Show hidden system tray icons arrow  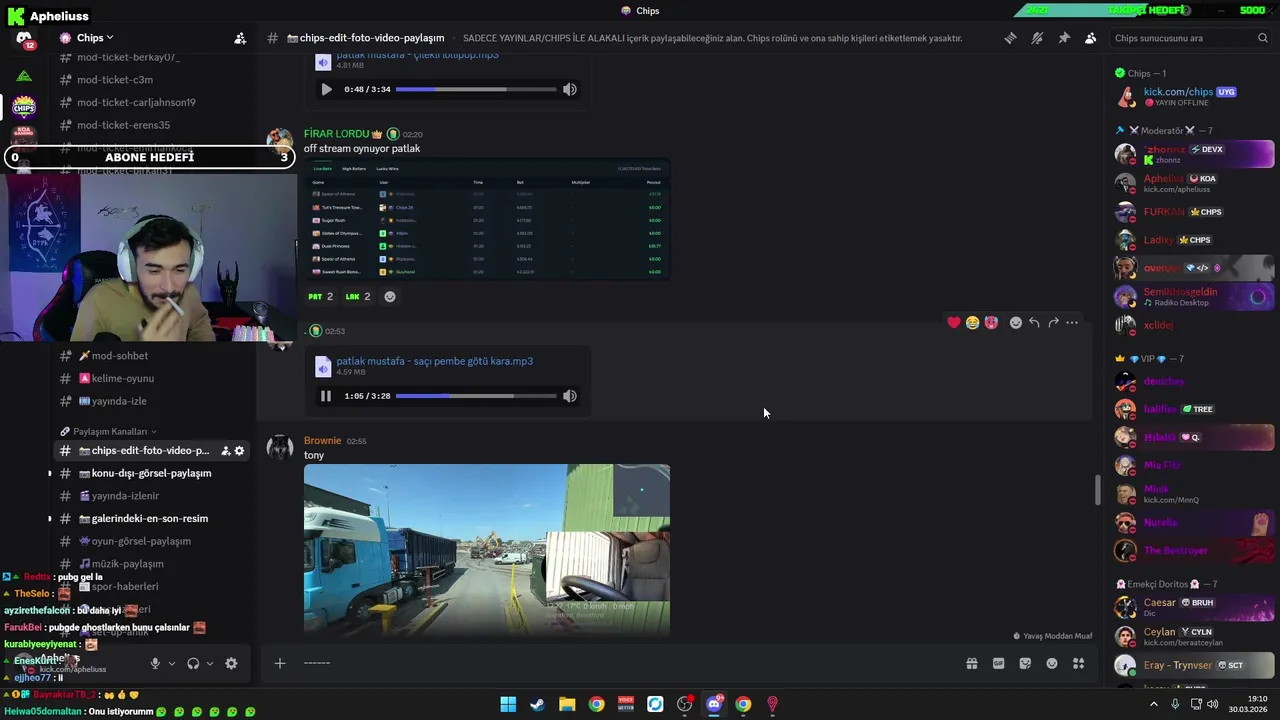pyautogui.click(x=1154, y=704)
